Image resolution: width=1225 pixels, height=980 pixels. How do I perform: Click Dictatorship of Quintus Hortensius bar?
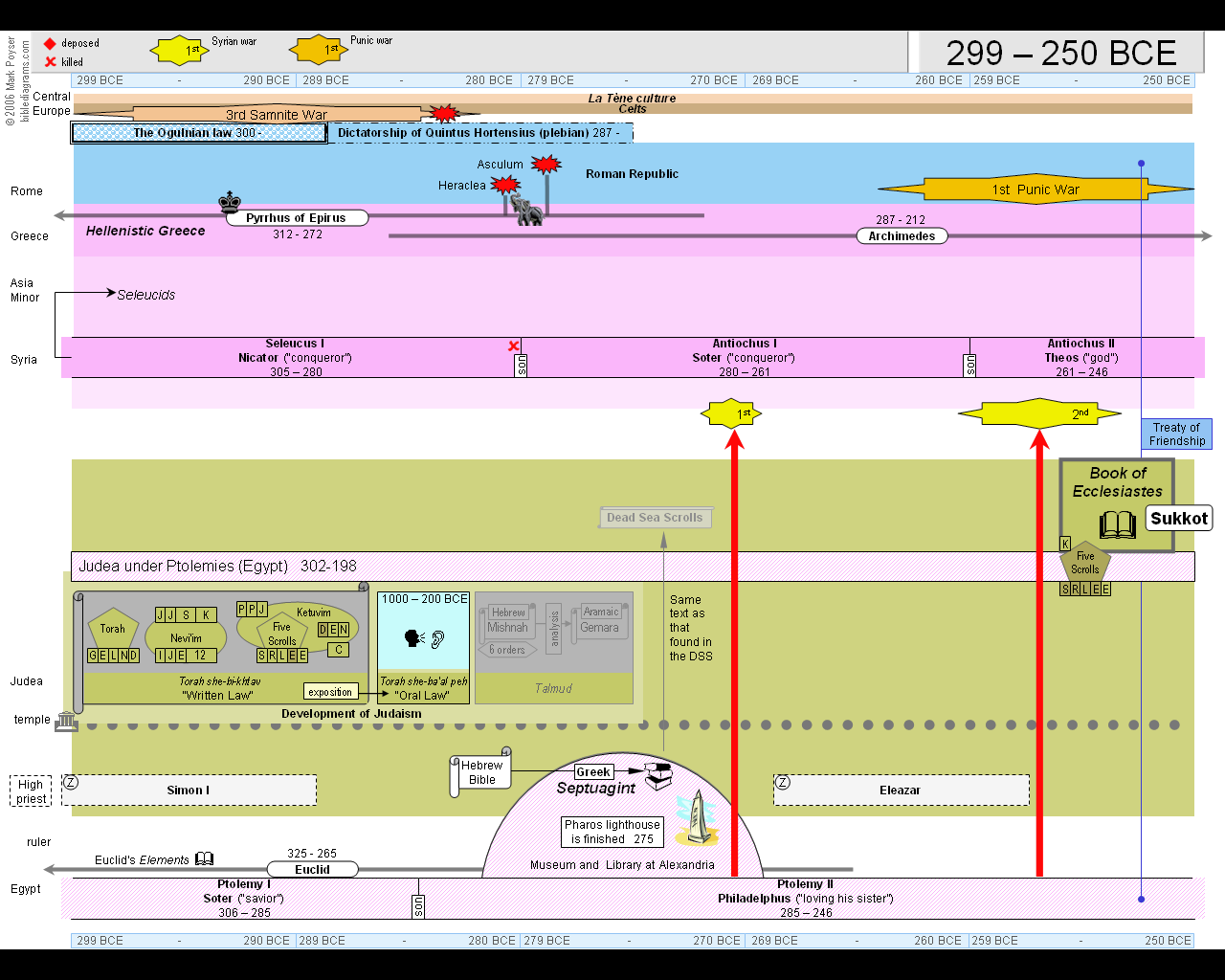(x=479, y=133)
